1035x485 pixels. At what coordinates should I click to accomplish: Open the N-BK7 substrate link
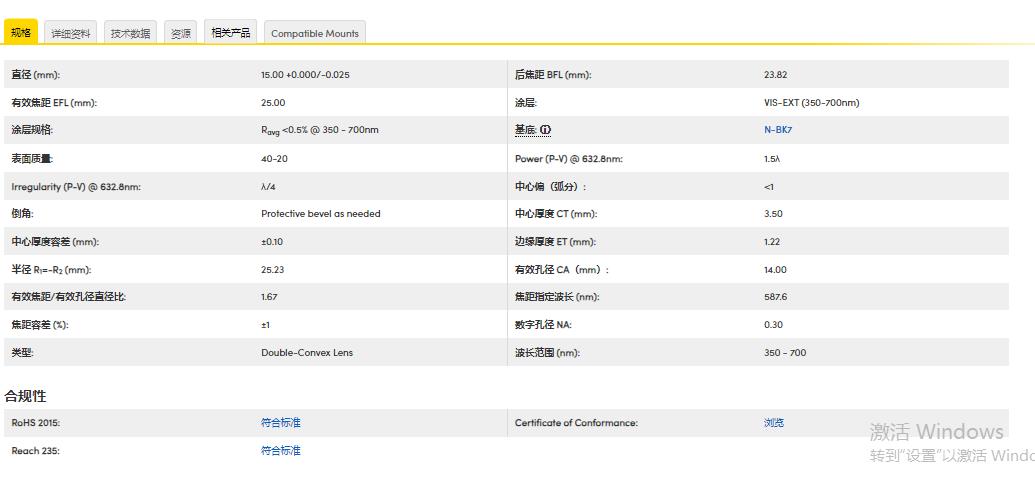(x=777, y=130)
